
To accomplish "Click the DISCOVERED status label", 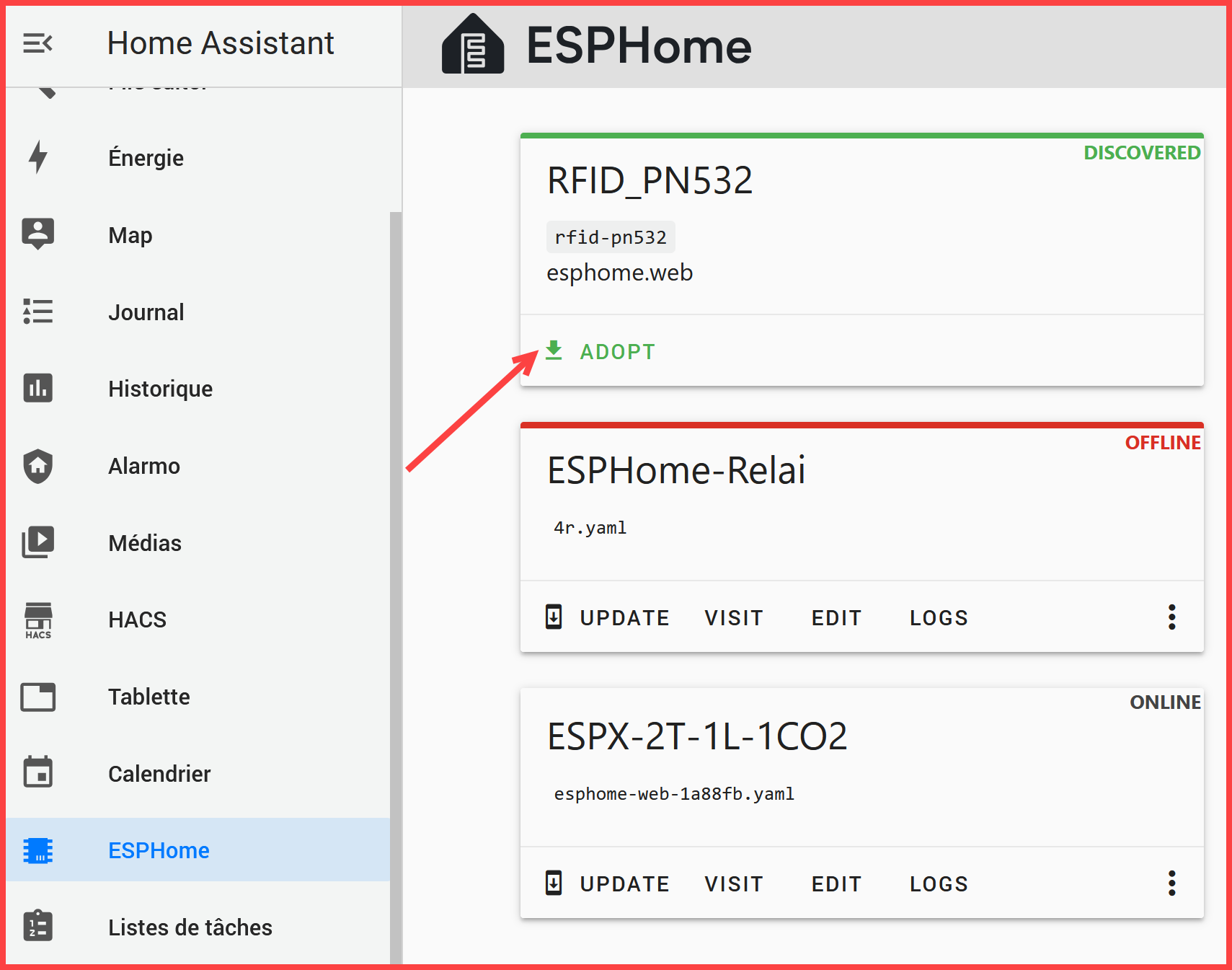I will (x=1142, y=153).
